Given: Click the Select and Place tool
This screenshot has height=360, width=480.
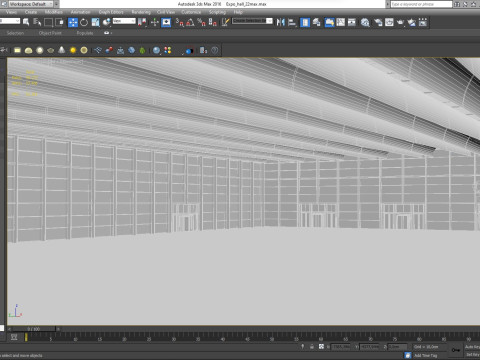Looking at the screenshot, I should click(107, 22).
